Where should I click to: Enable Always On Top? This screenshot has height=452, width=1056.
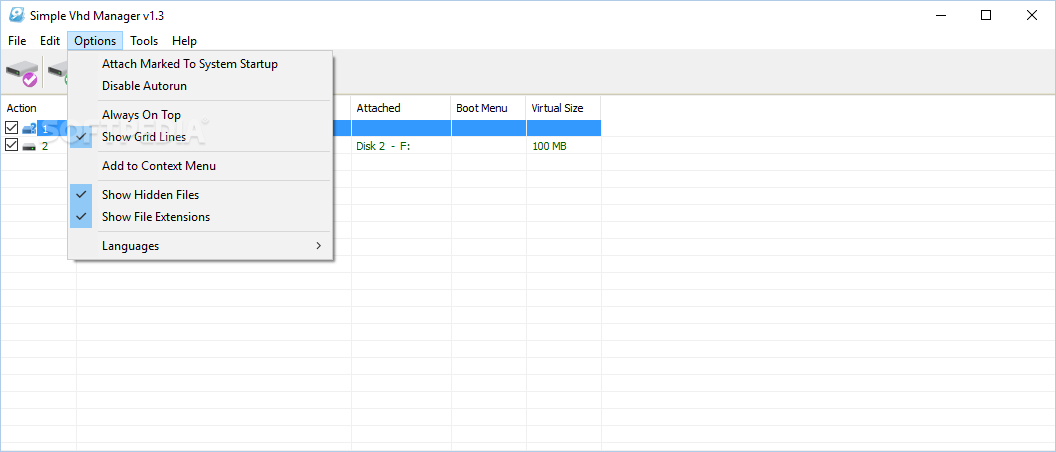(x=200, y=115)
